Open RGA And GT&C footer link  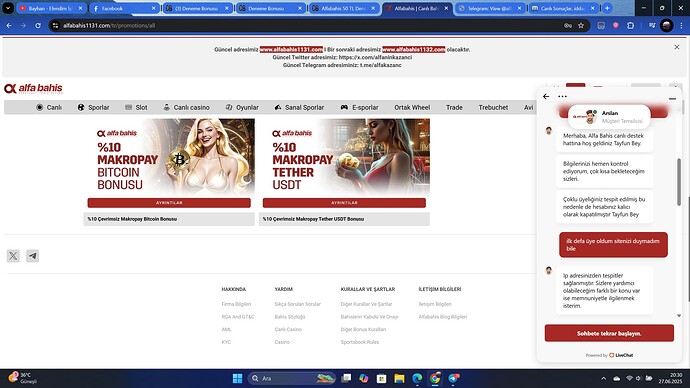point(238,317)
